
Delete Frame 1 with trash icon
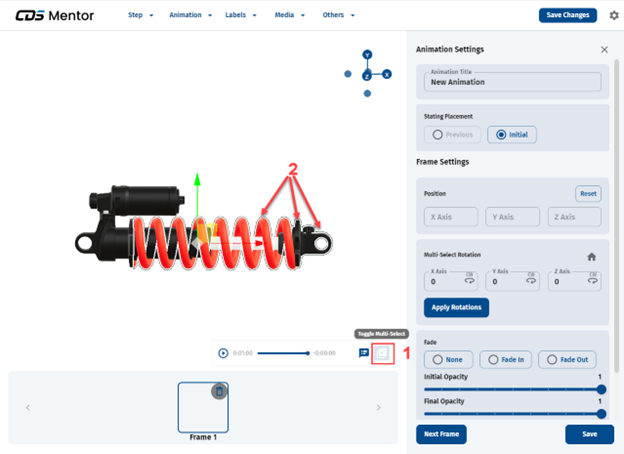coord(219,391)
